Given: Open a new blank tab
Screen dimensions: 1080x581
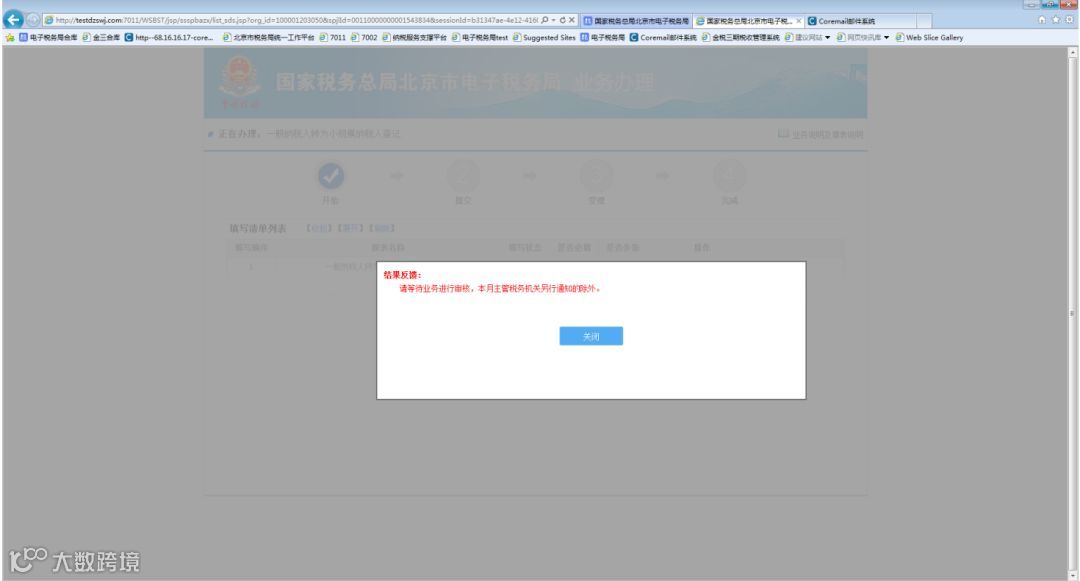Looking at the screenshot, I should (926, 21).
